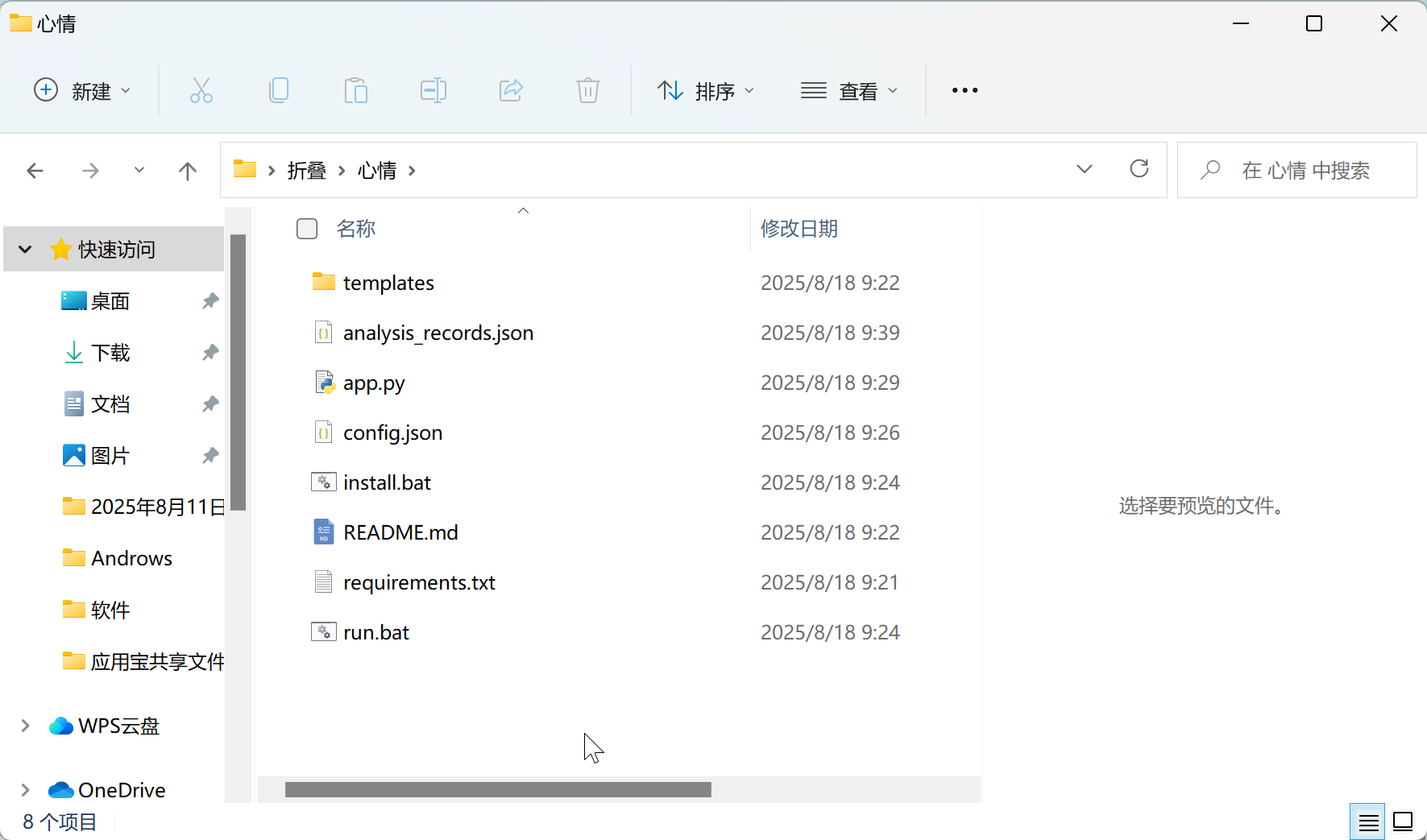This screenshot has height=840, width=1427.
Task: Click the Paste clipboard icon
Action: (355, 90)
